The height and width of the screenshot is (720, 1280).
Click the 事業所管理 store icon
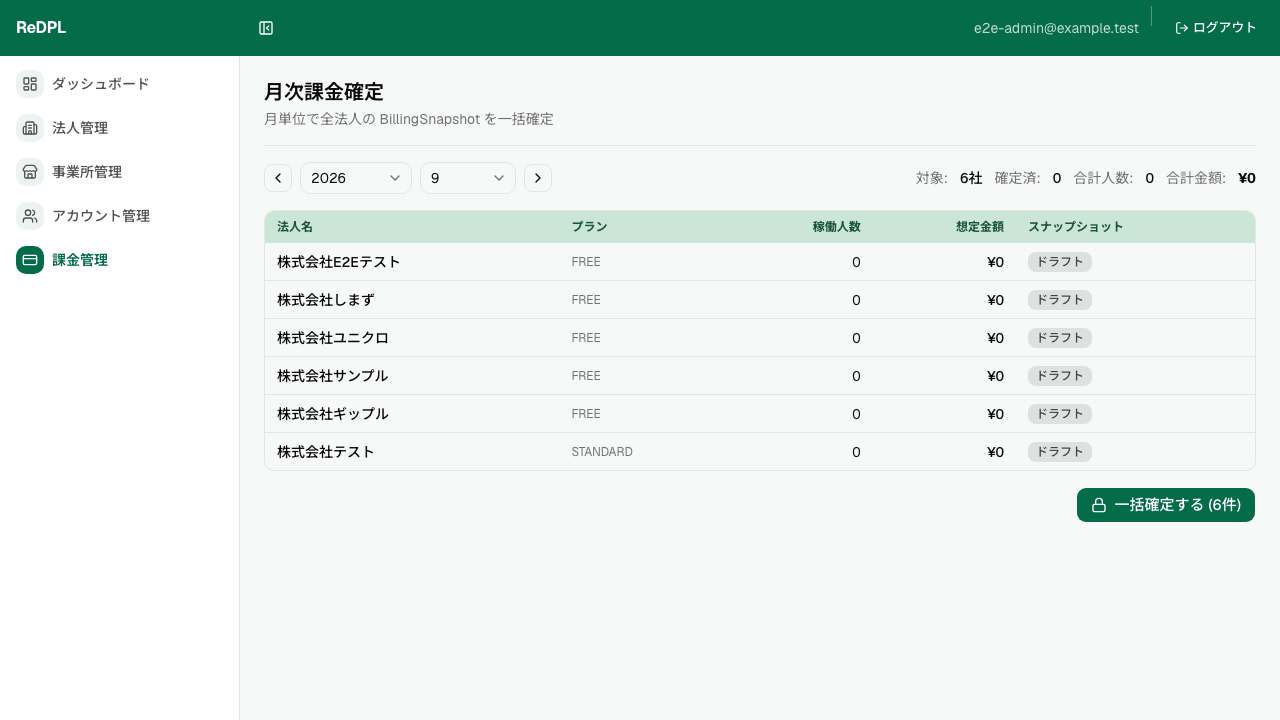[30, 172]
